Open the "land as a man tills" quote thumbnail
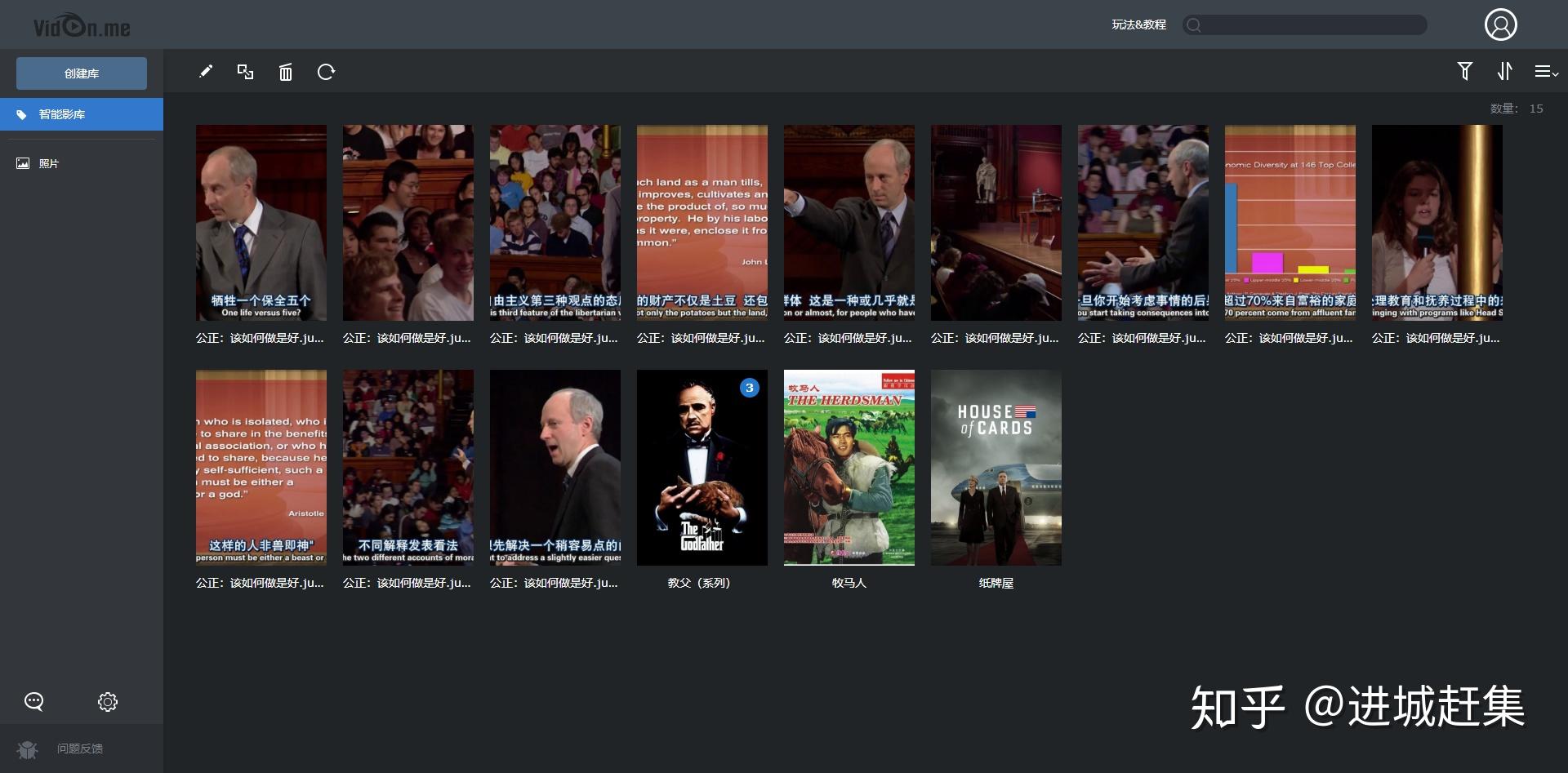This screenshot has height=773, width=1568. pos(702,223)
